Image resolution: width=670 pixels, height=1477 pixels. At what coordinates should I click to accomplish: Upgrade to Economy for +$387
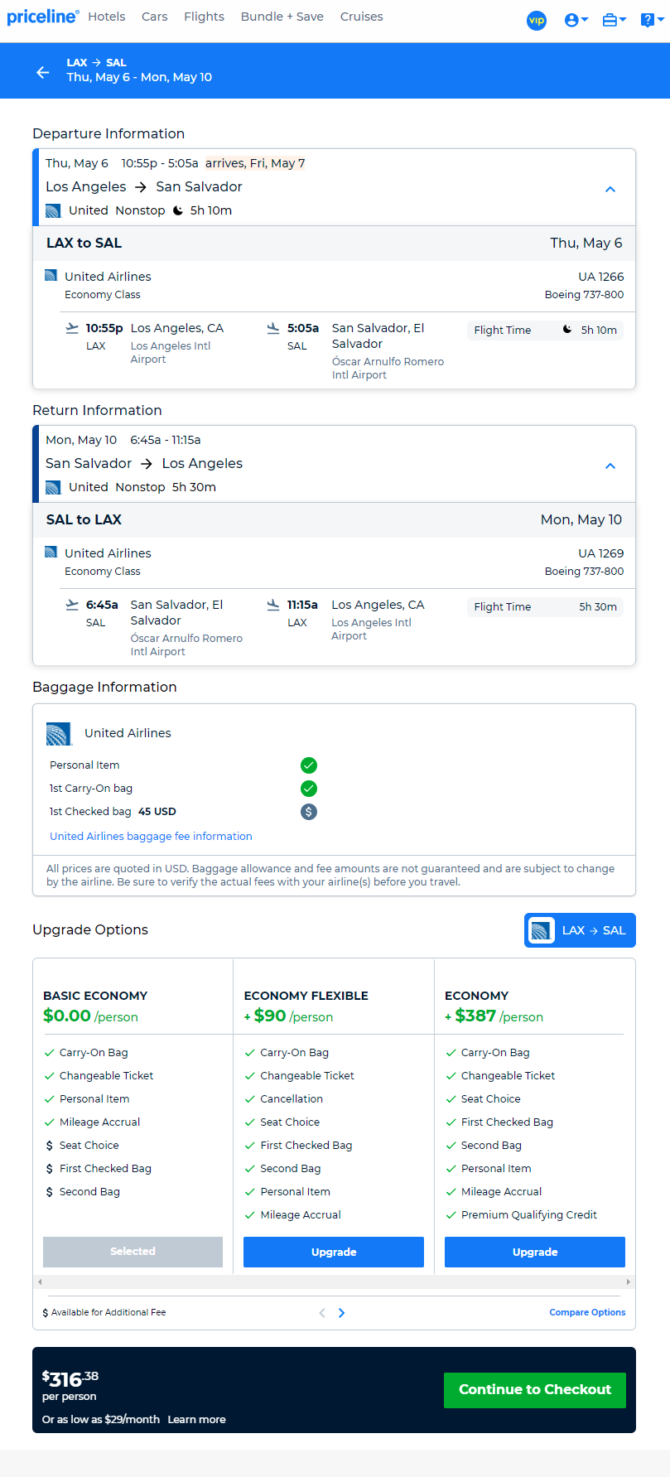[x=535, y=1251]
